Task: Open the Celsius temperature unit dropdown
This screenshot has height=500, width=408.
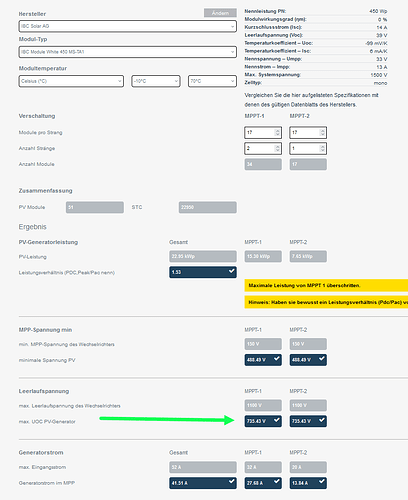Action: 71,81
